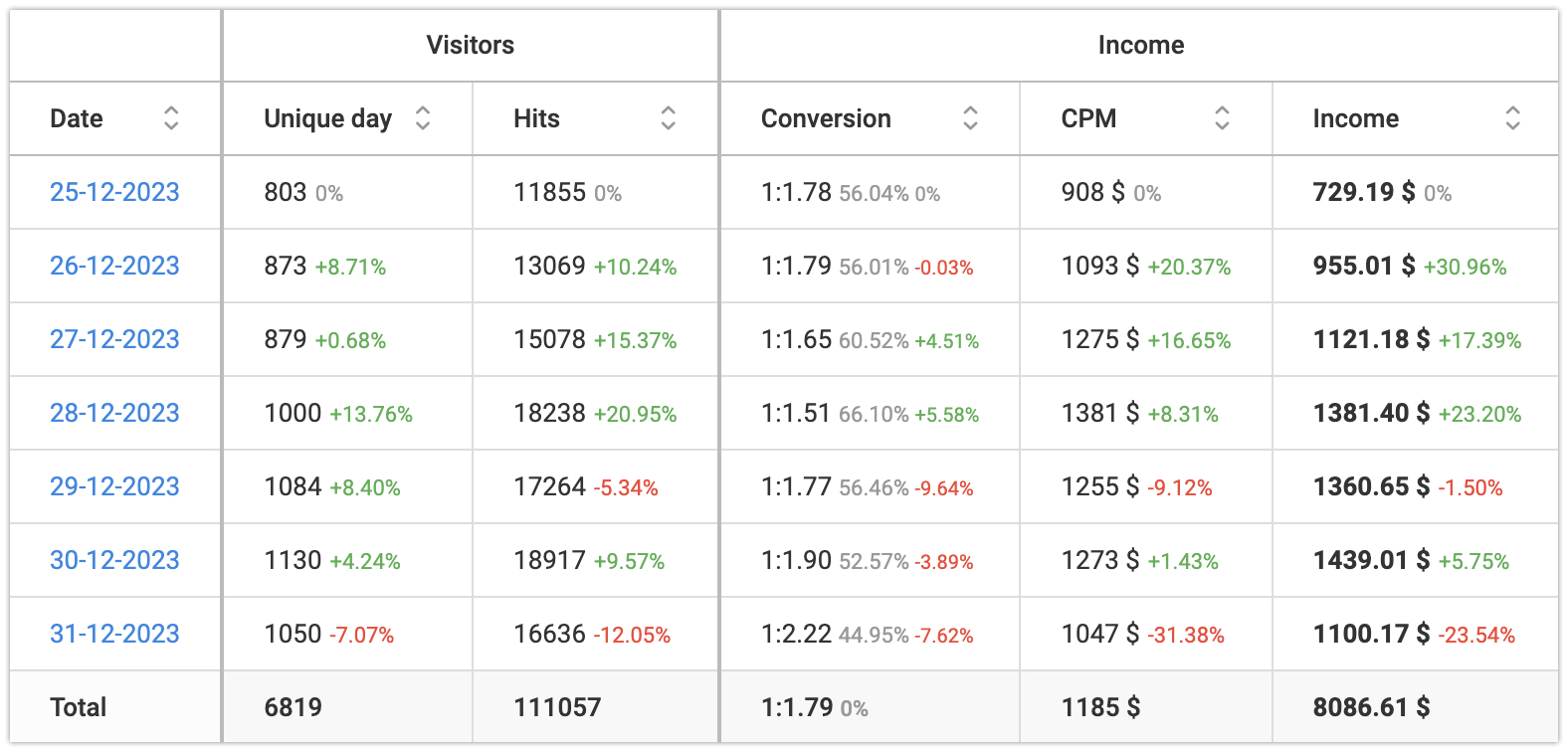Select the -5.34% hits change

point(626,487)
